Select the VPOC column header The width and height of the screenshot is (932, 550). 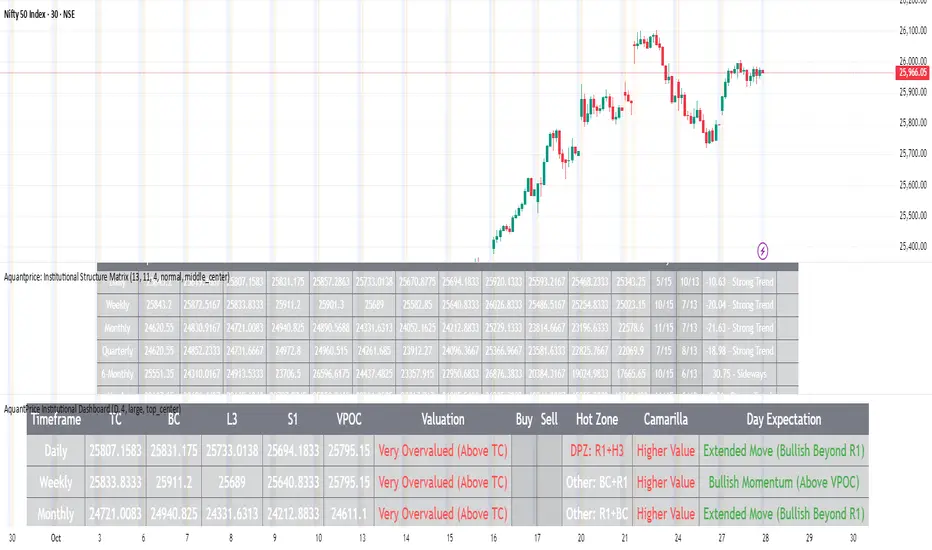click(x=345, y=420)
